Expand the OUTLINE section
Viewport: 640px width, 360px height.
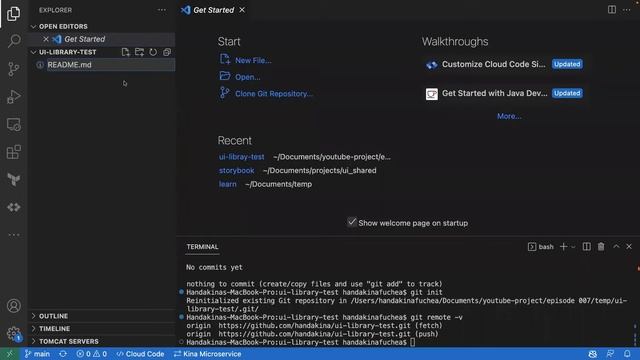pyautogui.click(x=102, y=316)
